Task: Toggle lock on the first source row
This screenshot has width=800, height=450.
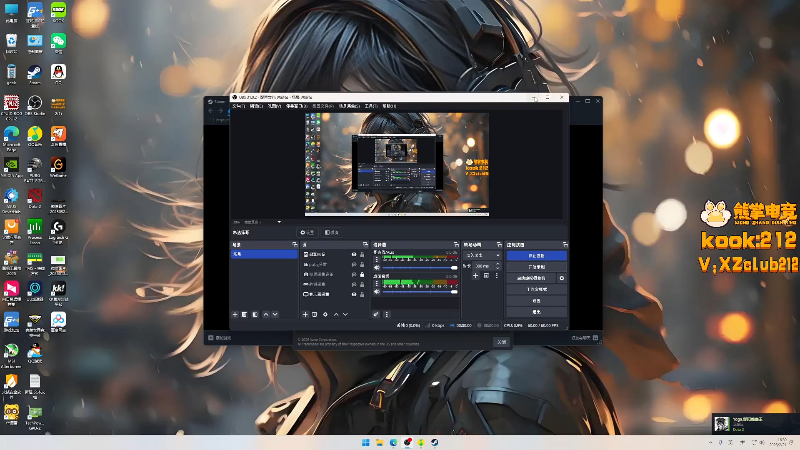Action: pos(362,254)
